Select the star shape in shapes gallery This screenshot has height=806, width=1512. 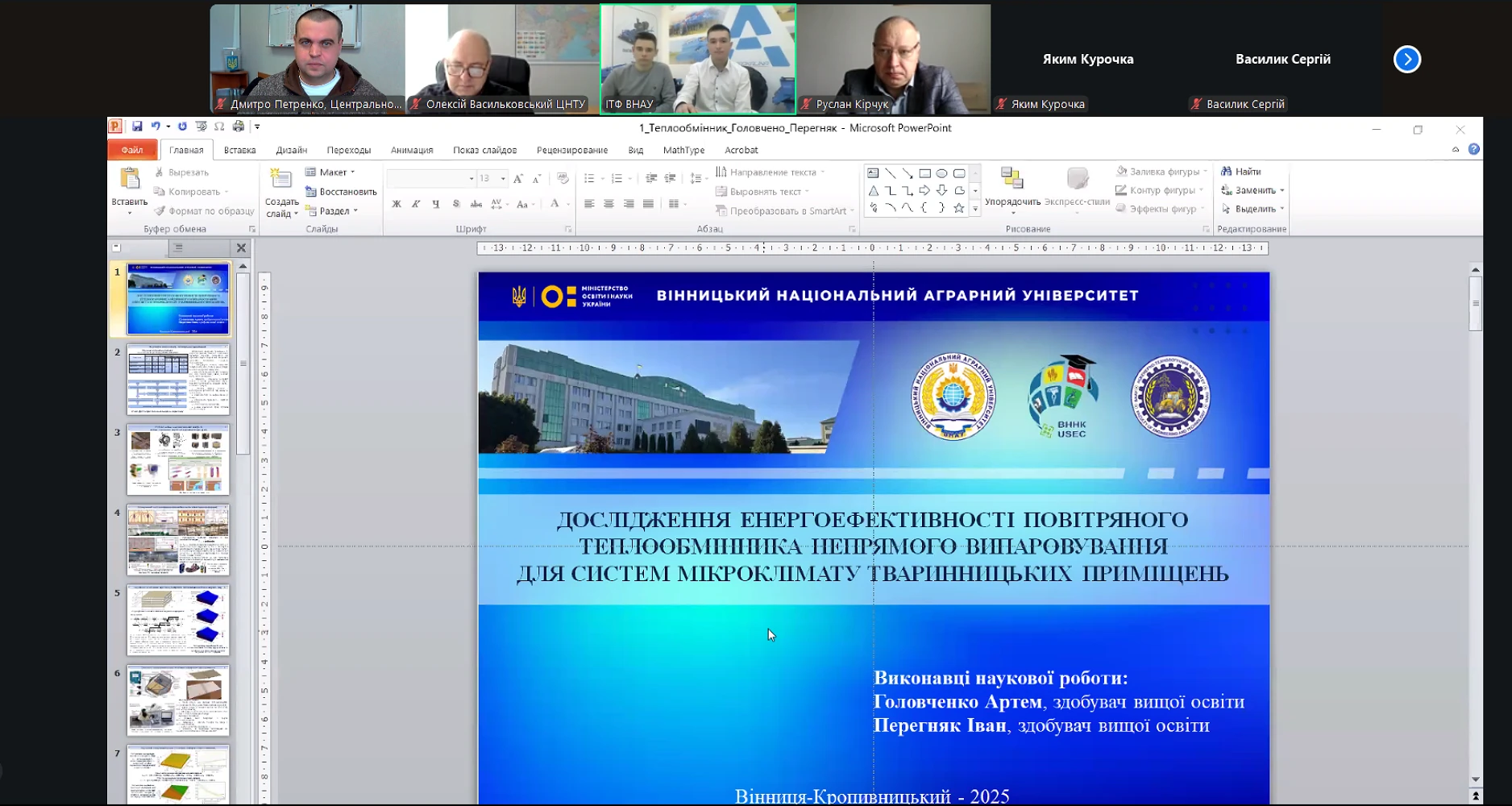(x=958, y=208)
